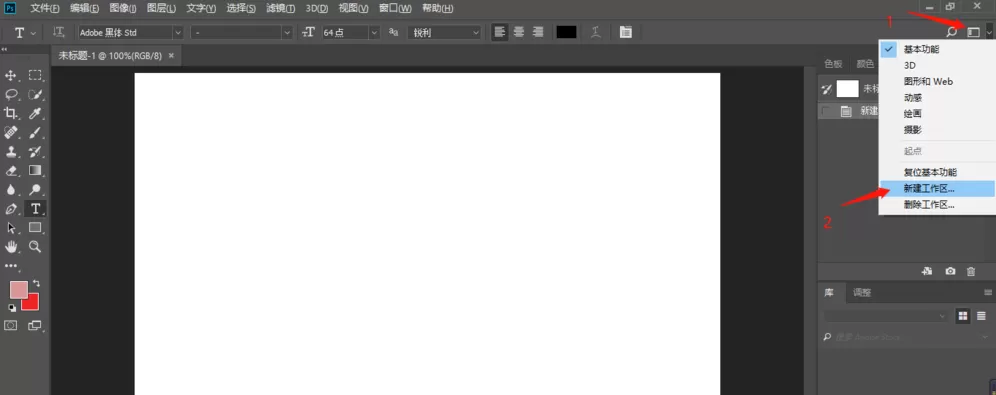Select the Gradient tool

36,170
